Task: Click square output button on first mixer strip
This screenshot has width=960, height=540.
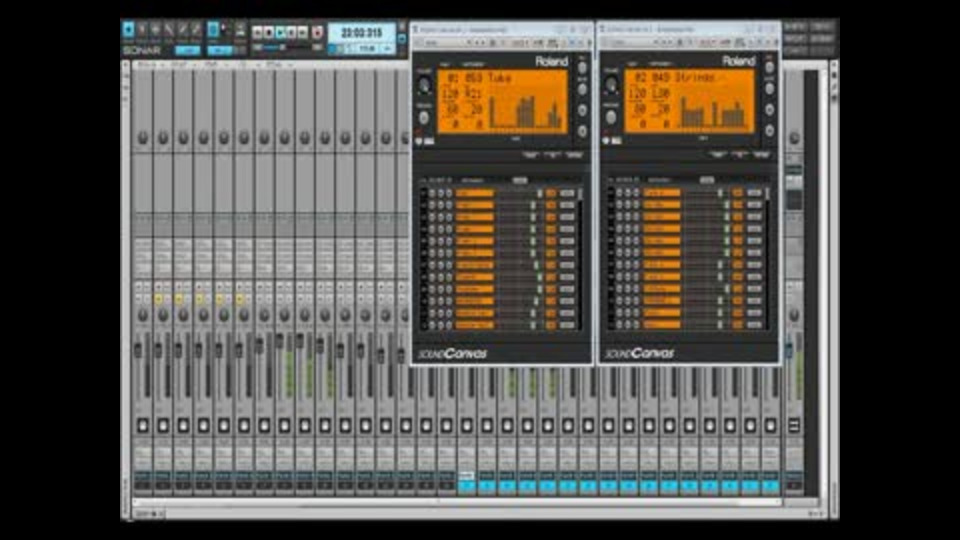Action: [143, 425]
